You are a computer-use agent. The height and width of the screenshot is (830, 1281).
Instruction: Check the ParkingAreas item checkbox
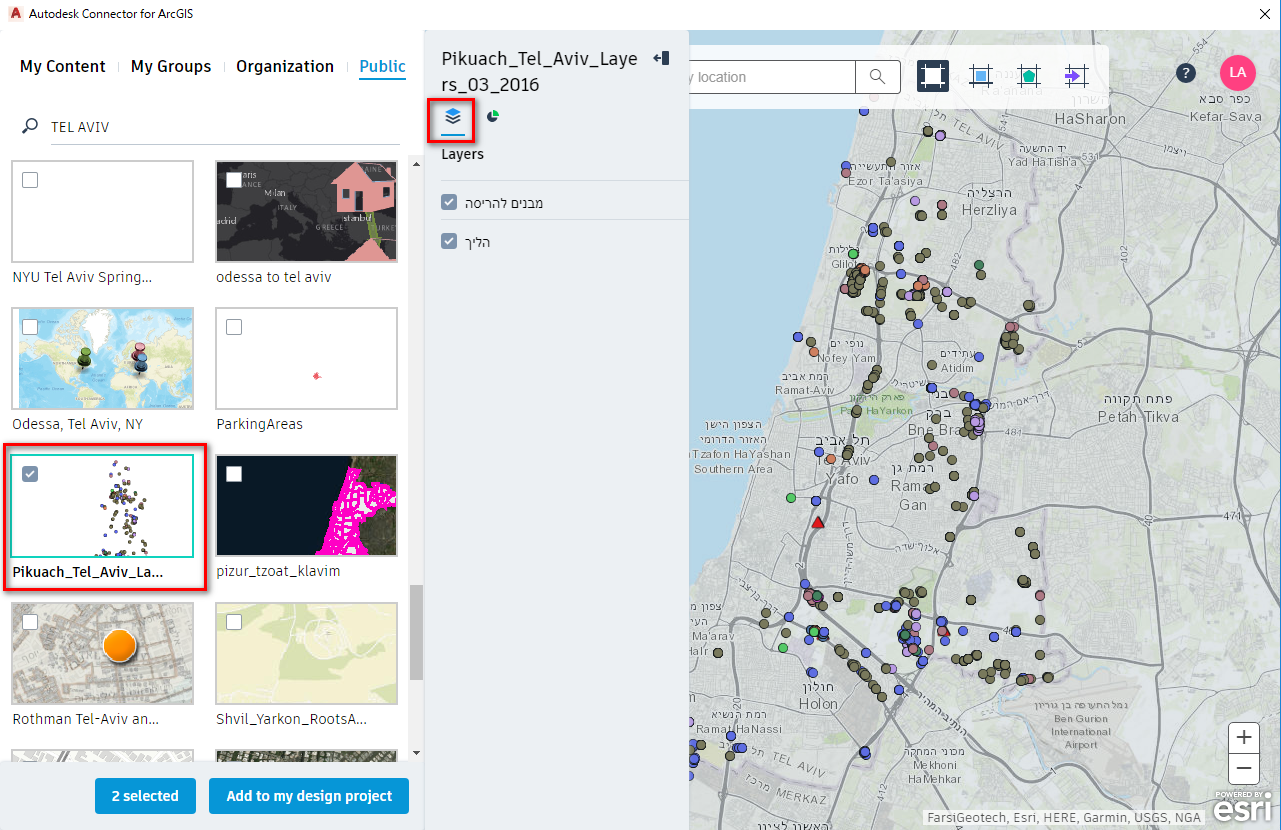(x=234, y=327)
